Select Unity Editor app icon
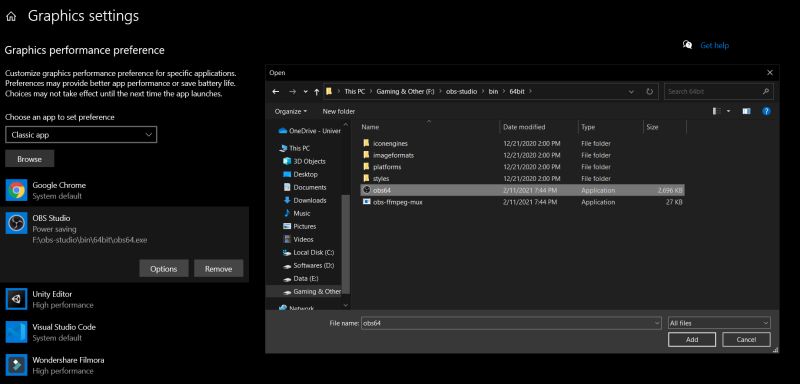The height and width of the screenshot is (384, 800). [x=16, y=299]
